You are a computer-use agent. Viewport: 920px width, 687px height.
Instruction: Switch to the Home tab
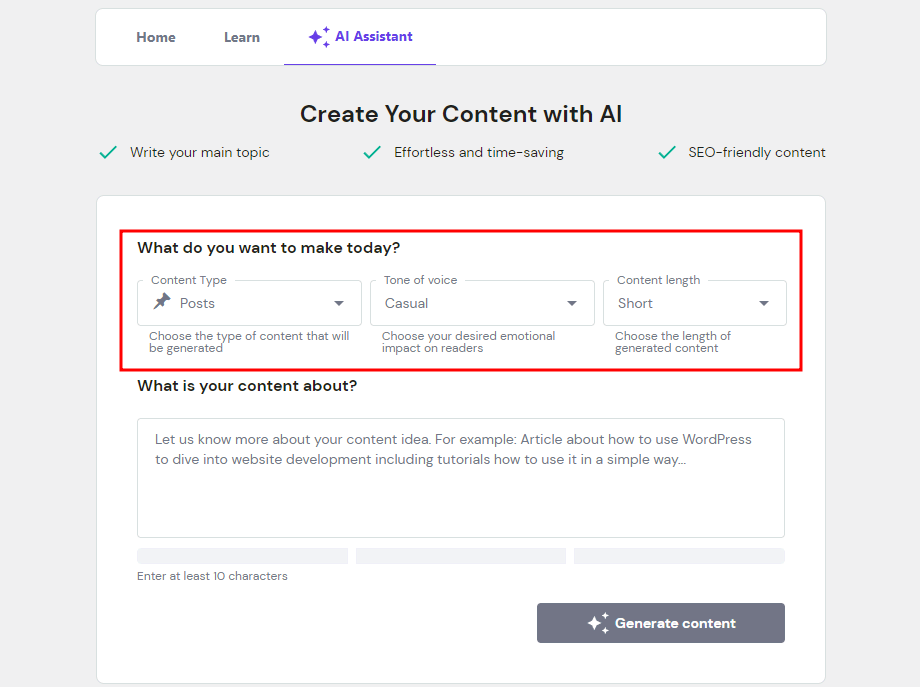[155, 36]
